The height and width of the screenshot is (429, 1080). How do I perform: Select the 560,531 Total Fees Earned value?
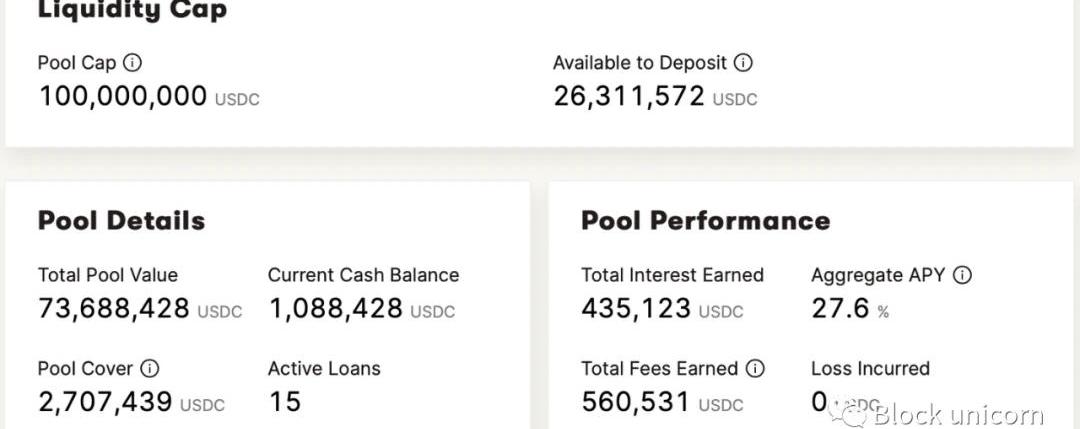635,401
